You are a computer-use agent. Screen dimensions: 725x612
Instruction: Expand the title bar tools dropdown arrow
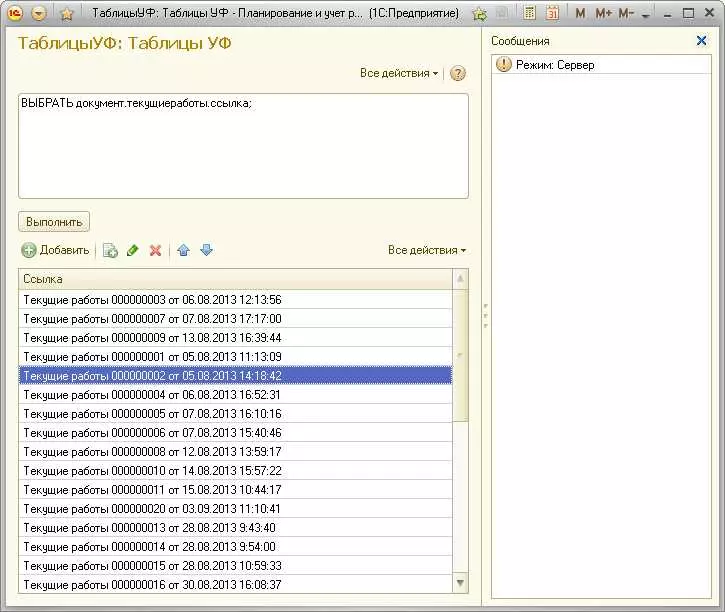pyautogui.click(x=646, y=15)
